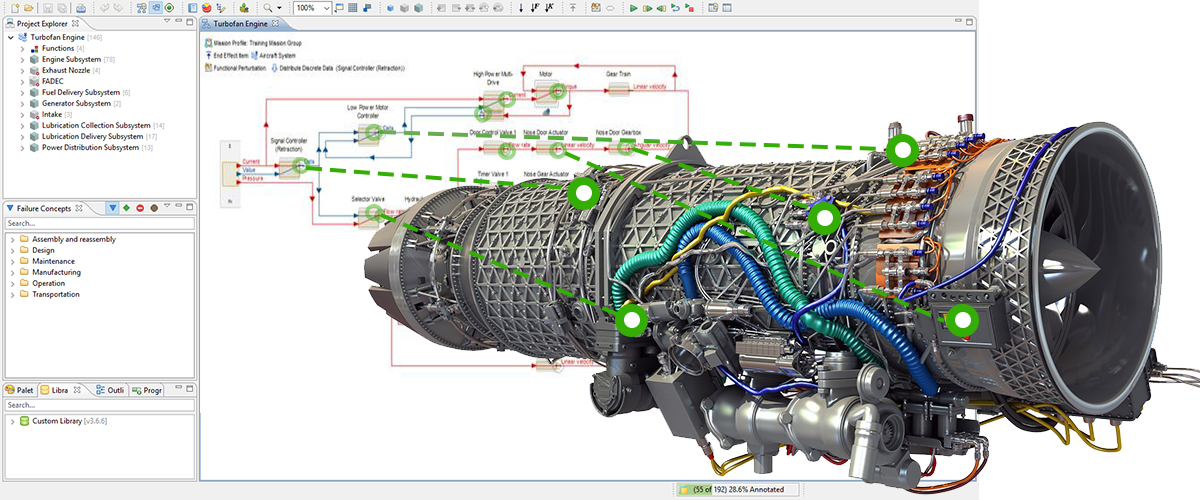The width and height of the screenshot is (1200, 500).
Task: Click the Print icon in the toolbar
Action: click(79, 8)
